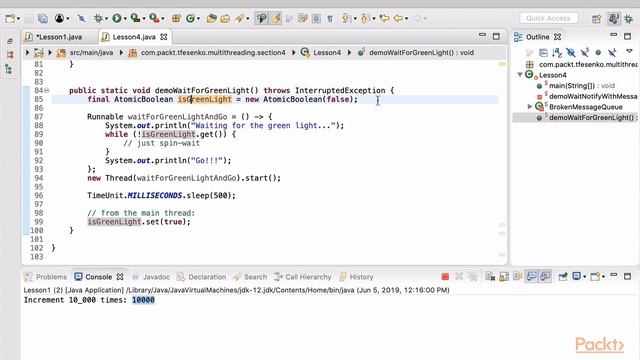Click the Previous Annotation icon

(365, 18)
